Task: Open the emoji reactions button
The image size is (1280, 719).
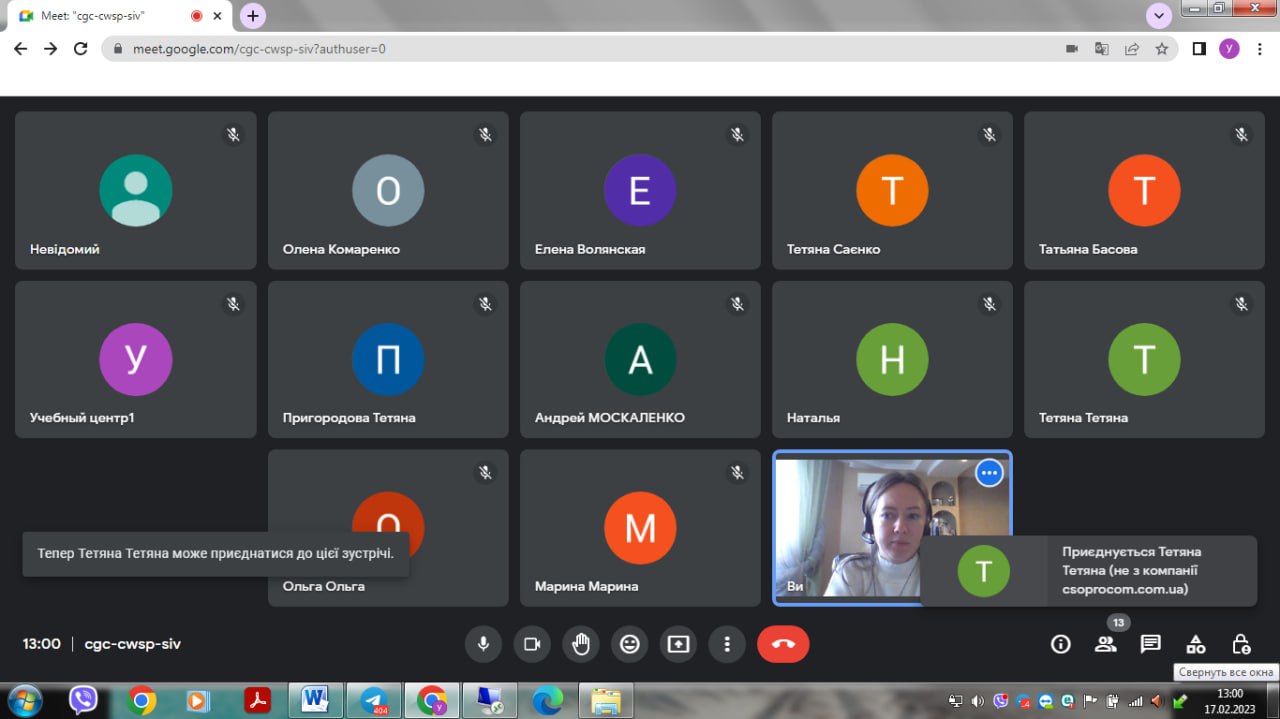Action: coord(630,644)
